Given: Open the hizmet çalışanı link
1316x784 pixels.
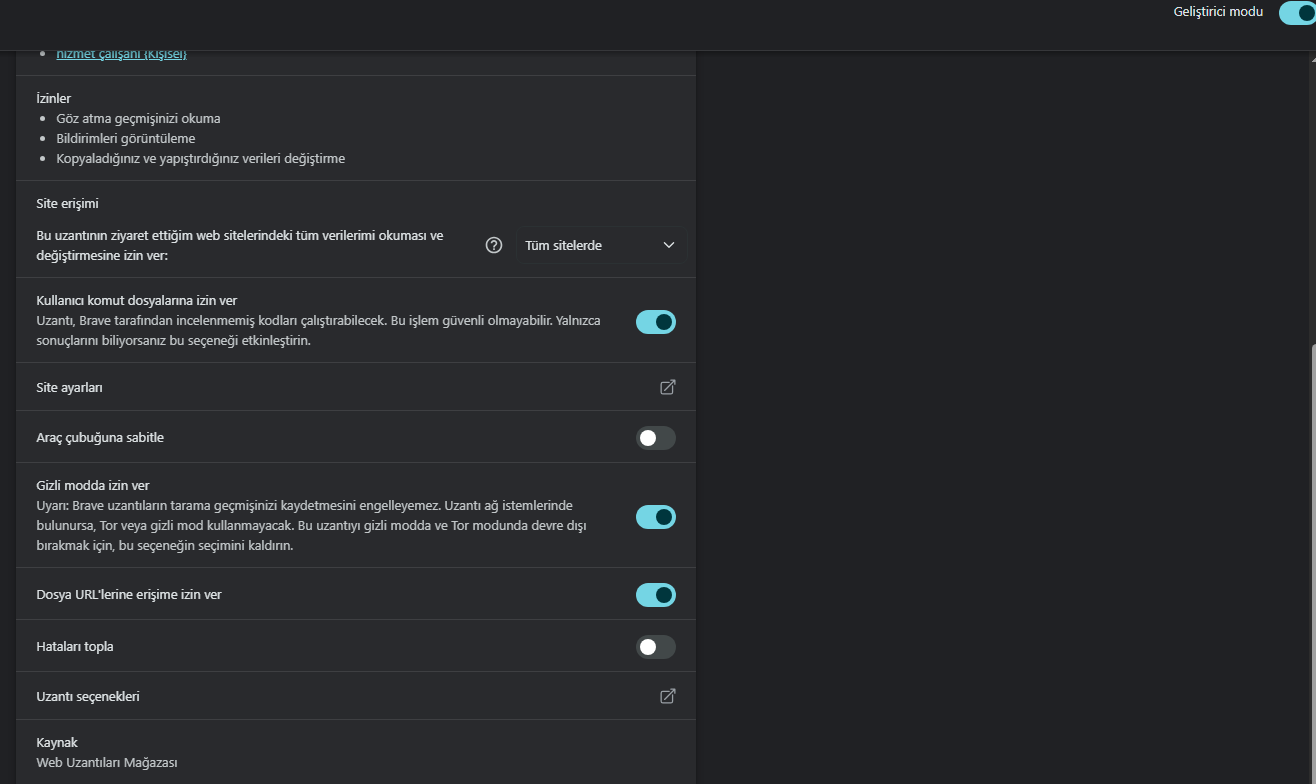Looking at the screenshot, I should click(121, 54).
